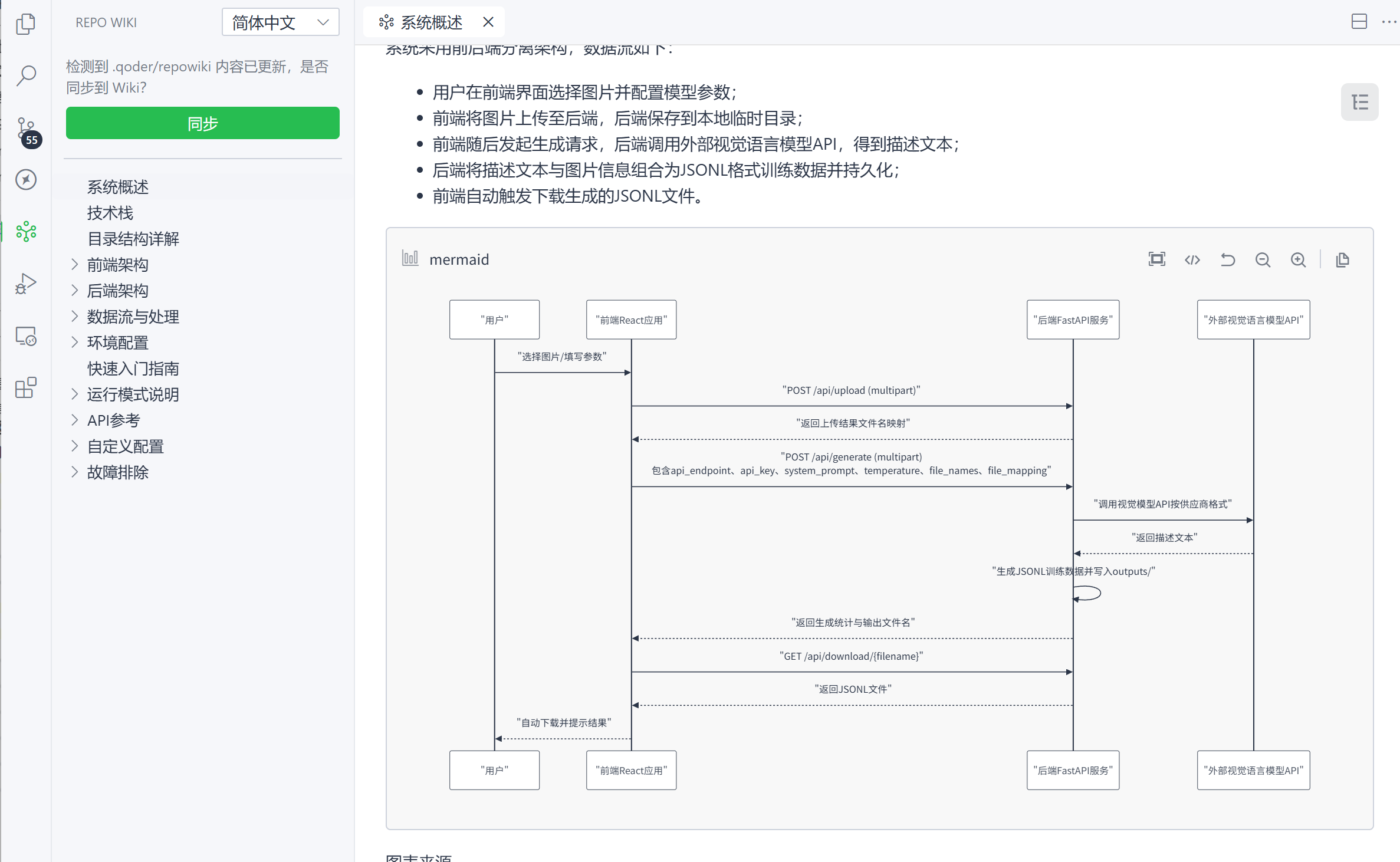Show mermaid diagram source code
Screen dimensions: 1400x862
point(1192,259)
